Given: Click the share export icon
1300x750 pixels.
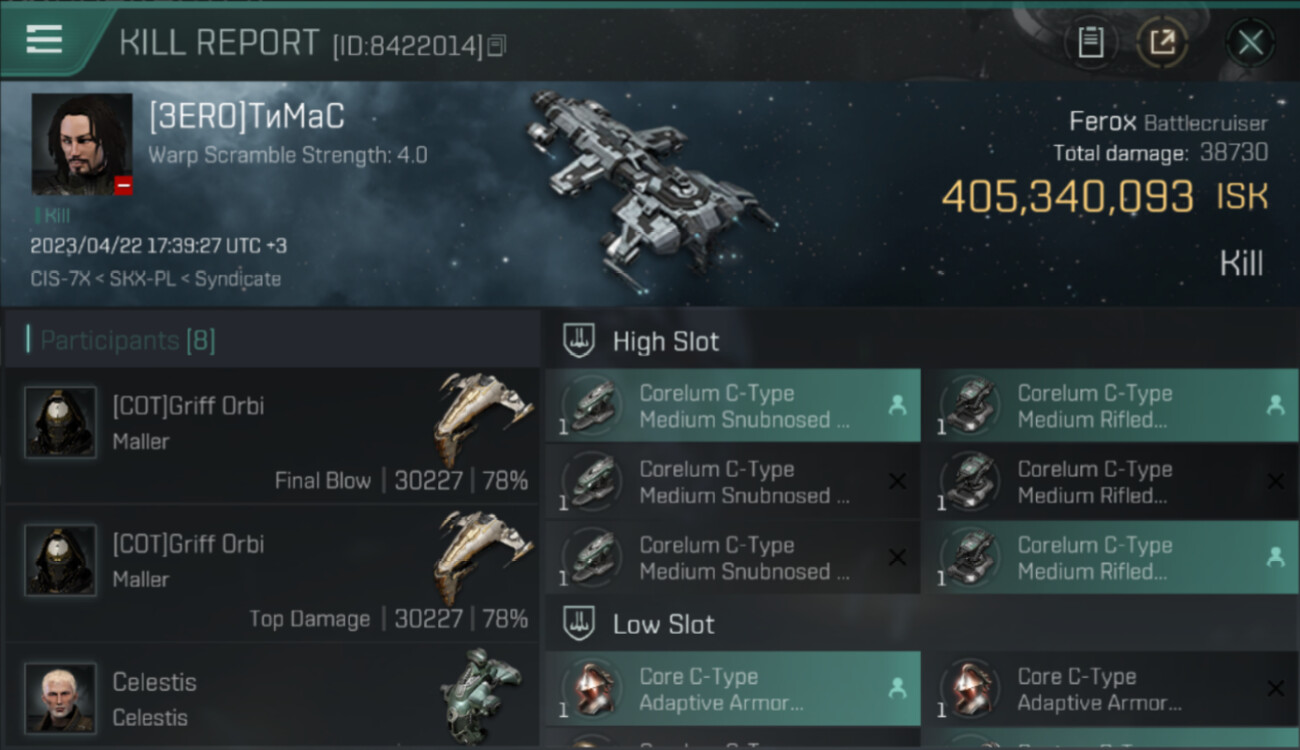Looking at the screenshot, I should click(x=1162, y=43).
